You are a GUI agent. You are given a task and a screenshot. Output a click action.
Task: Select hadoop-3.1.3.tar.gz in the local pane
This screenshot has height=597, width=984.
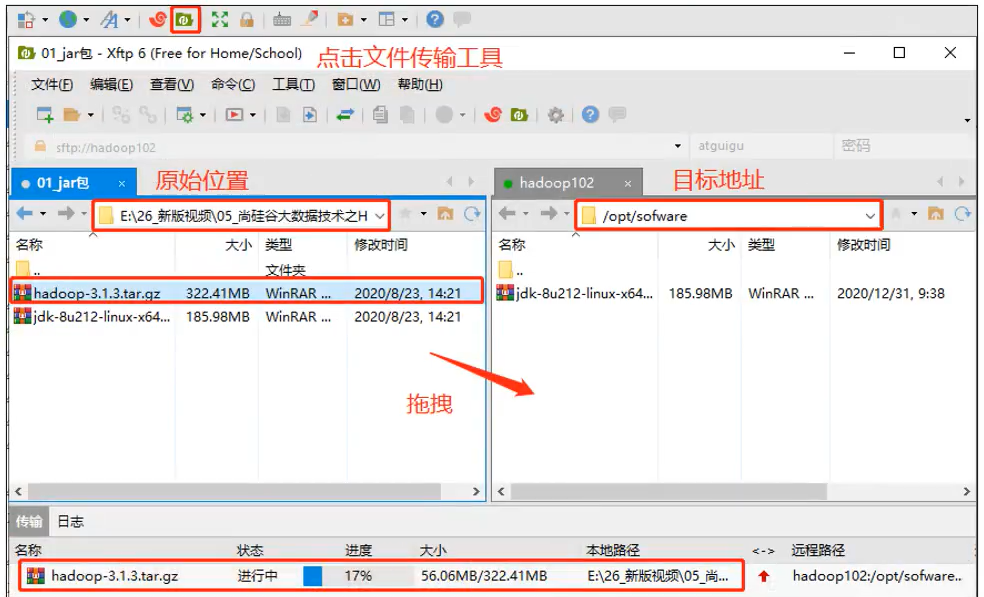coord(247,293)
